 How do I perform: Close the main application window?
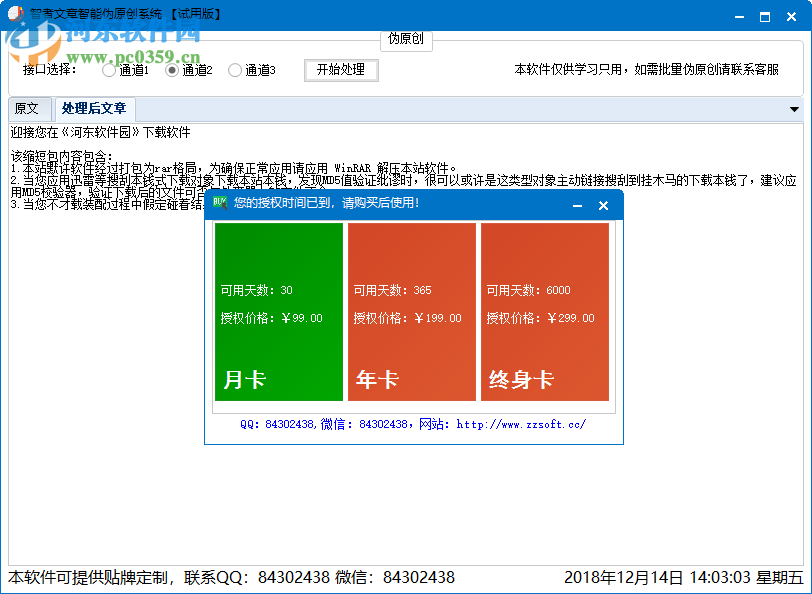tap(791, 17)
